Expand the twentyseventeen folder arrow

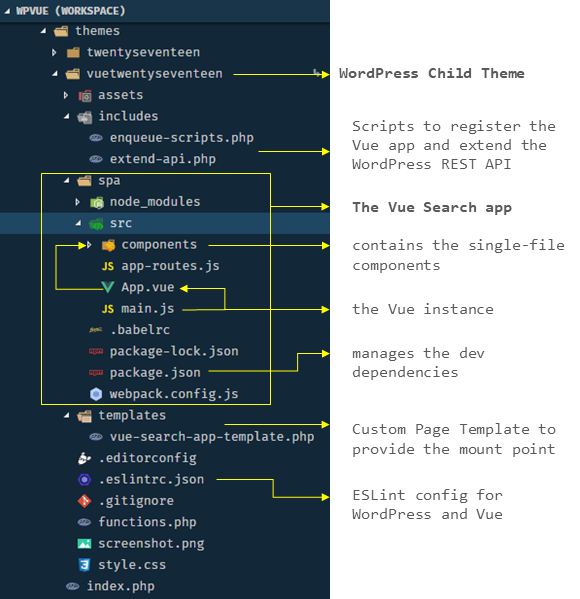pyautogui.click(x=54, y=52)
